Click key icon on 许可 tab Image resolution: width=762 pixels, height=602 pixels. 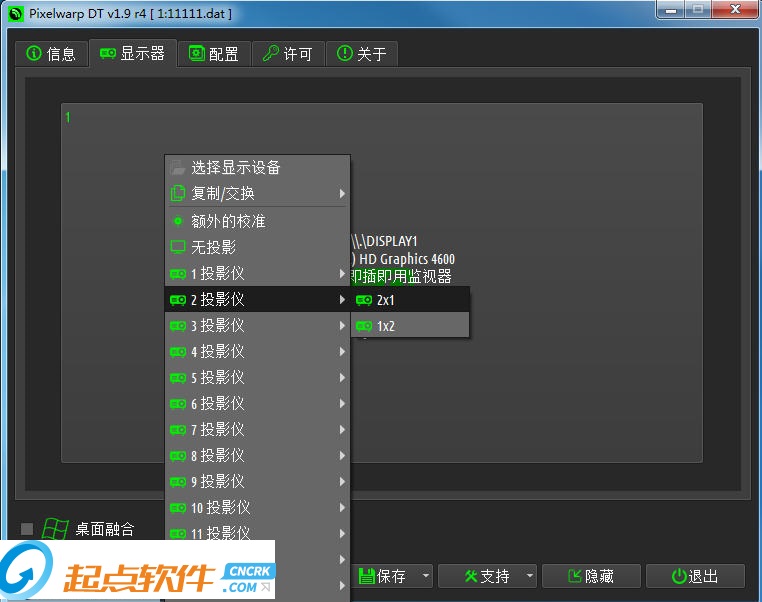[271, 53]
